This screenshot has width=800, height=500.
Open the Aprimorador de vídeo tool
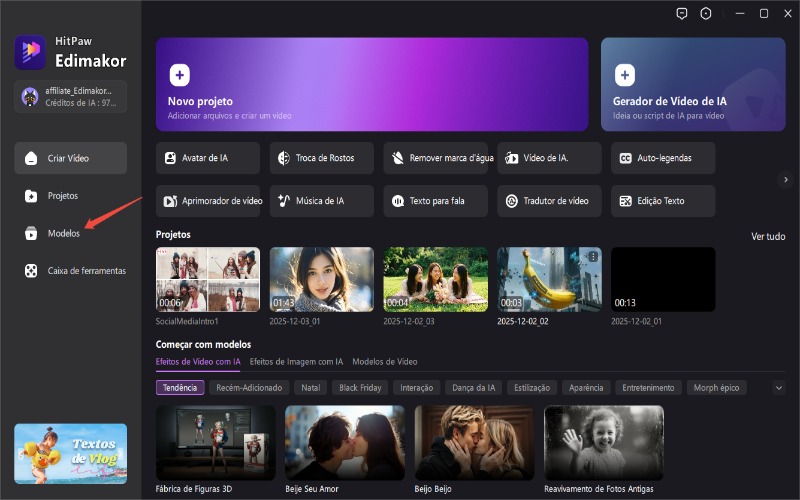click(x=208, y=201)
